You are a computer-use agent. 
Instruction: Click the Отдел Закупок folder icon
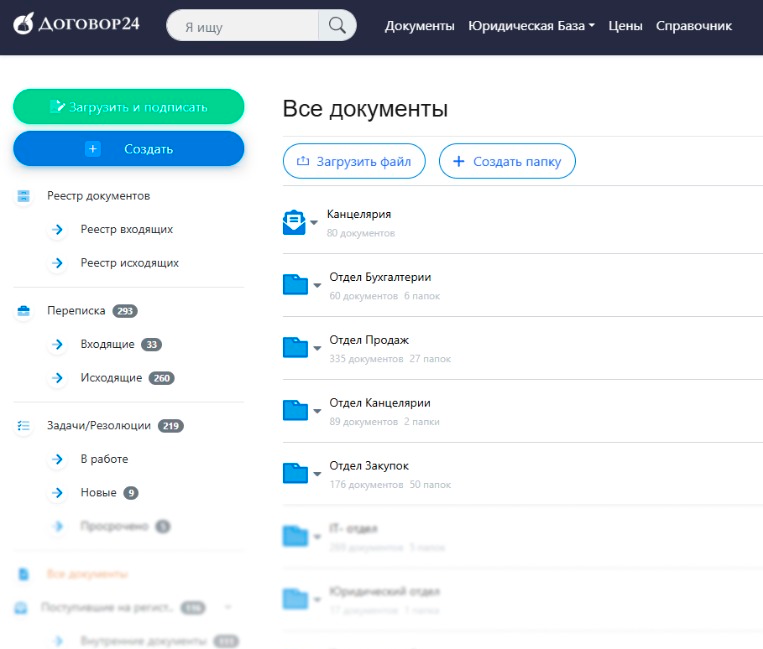[295, 472]
